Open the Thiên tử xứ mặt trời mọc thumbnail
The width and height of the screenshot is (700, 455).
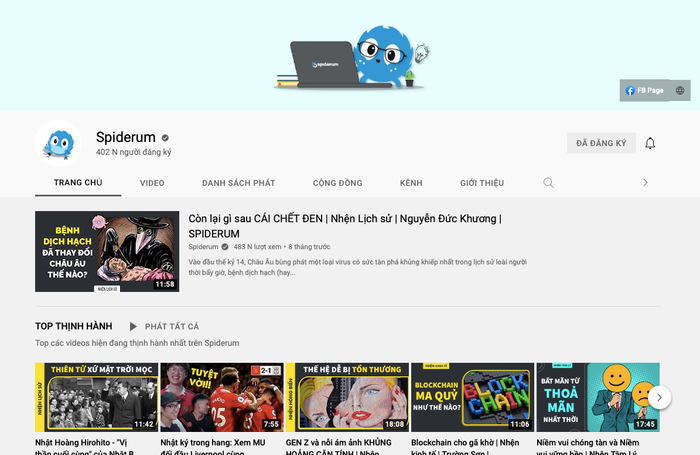tap(96, 397)
